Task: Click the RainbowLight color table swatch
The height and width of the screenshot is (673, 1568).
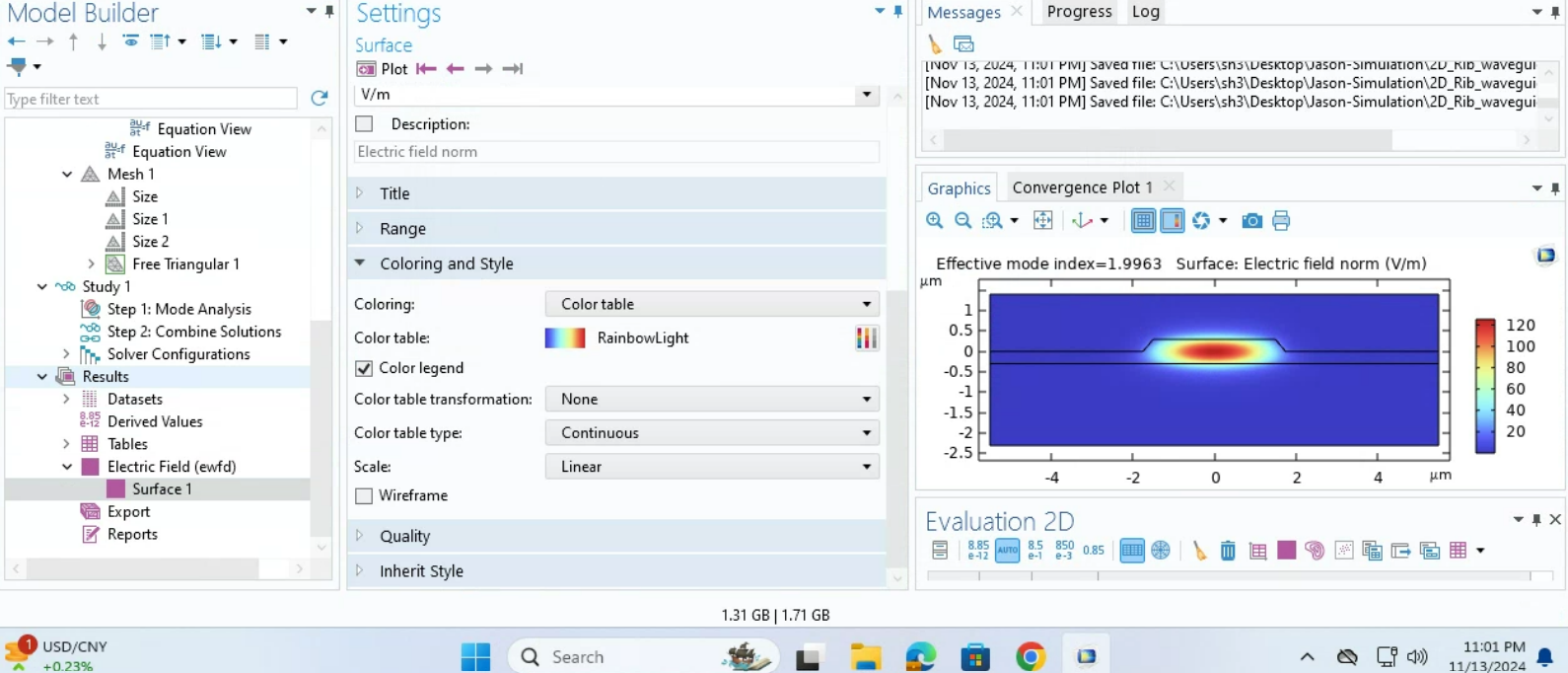Action: click(x=565, y=338)
